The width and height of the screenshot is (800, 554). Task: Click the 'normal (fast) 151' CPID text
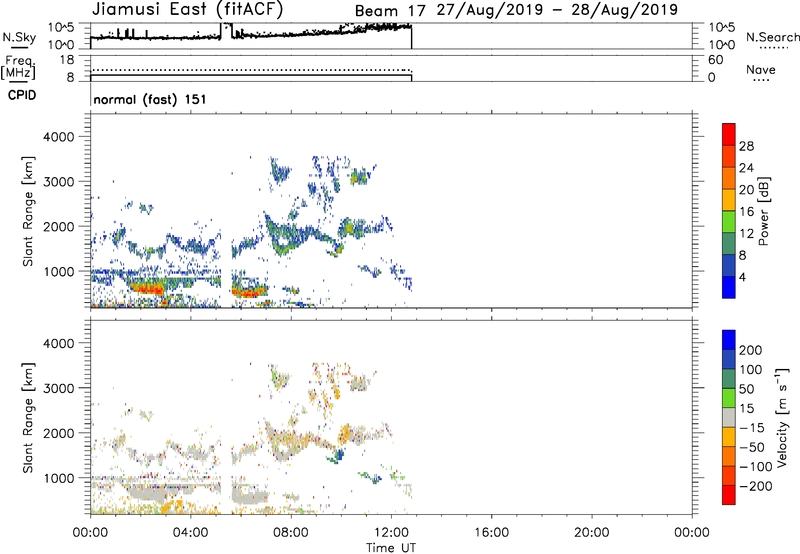click(150, 99)
